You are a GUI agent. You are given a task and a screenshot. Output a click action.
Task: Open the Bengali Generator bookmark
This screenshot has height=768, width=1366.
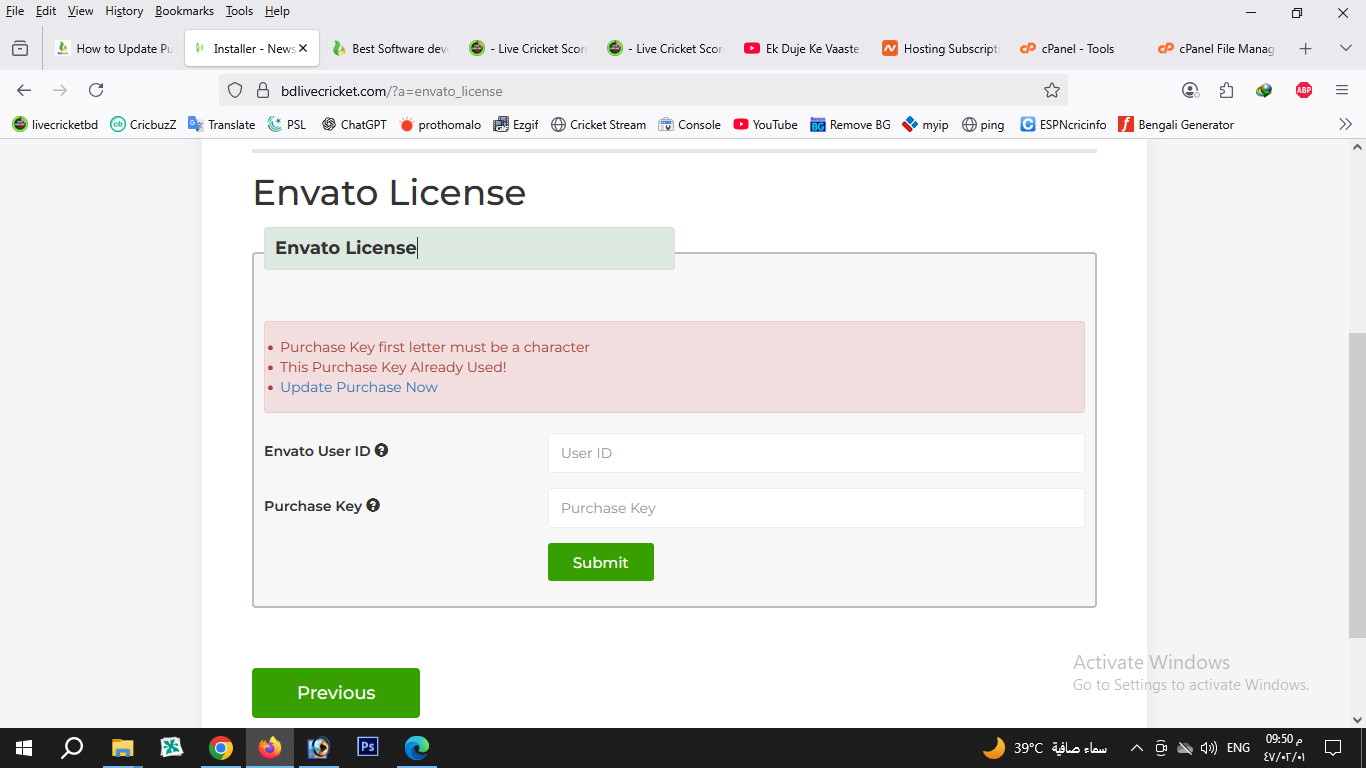[1176, 124]
